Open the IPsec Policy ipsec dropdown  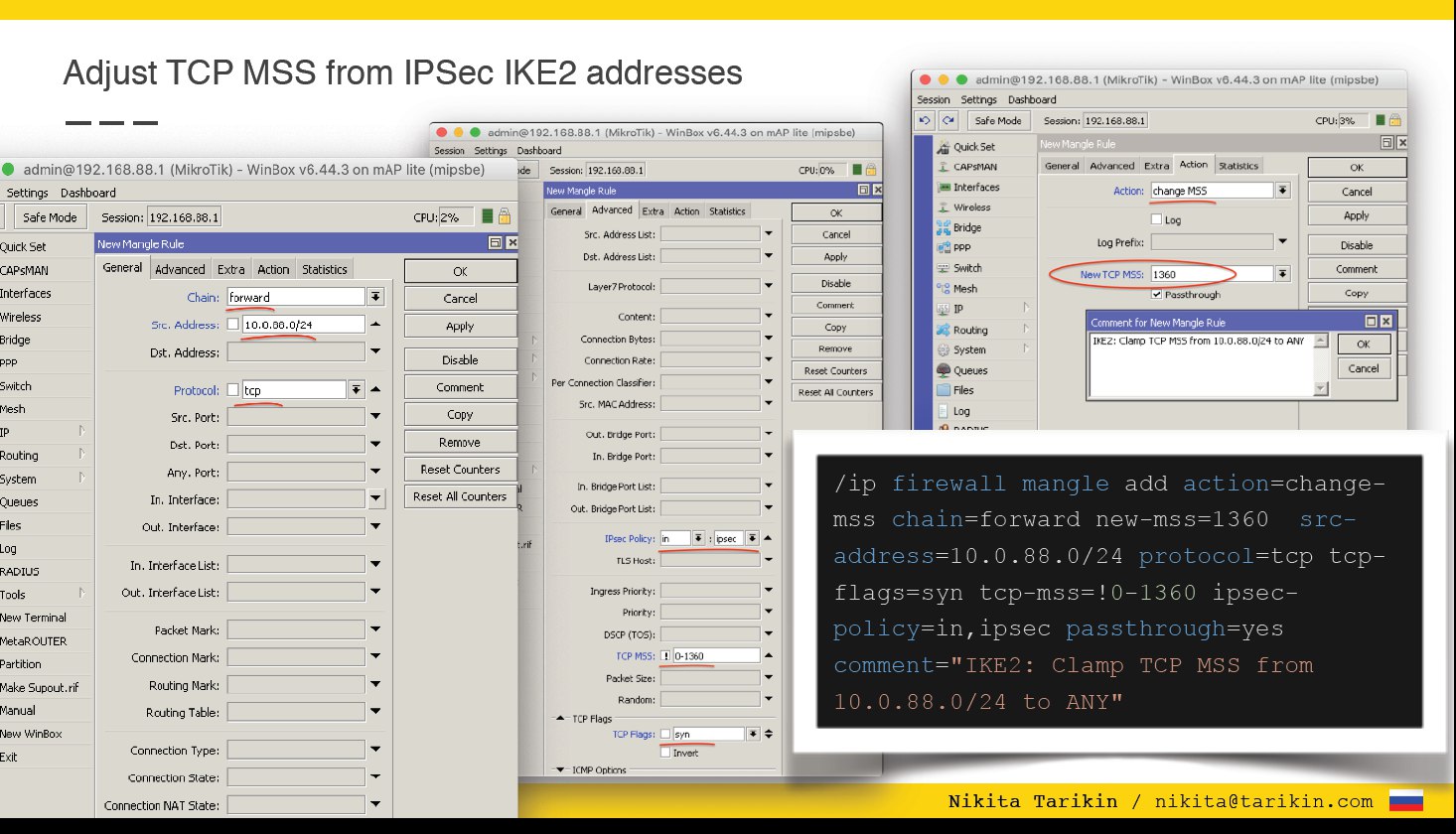[x=752, y=538]
